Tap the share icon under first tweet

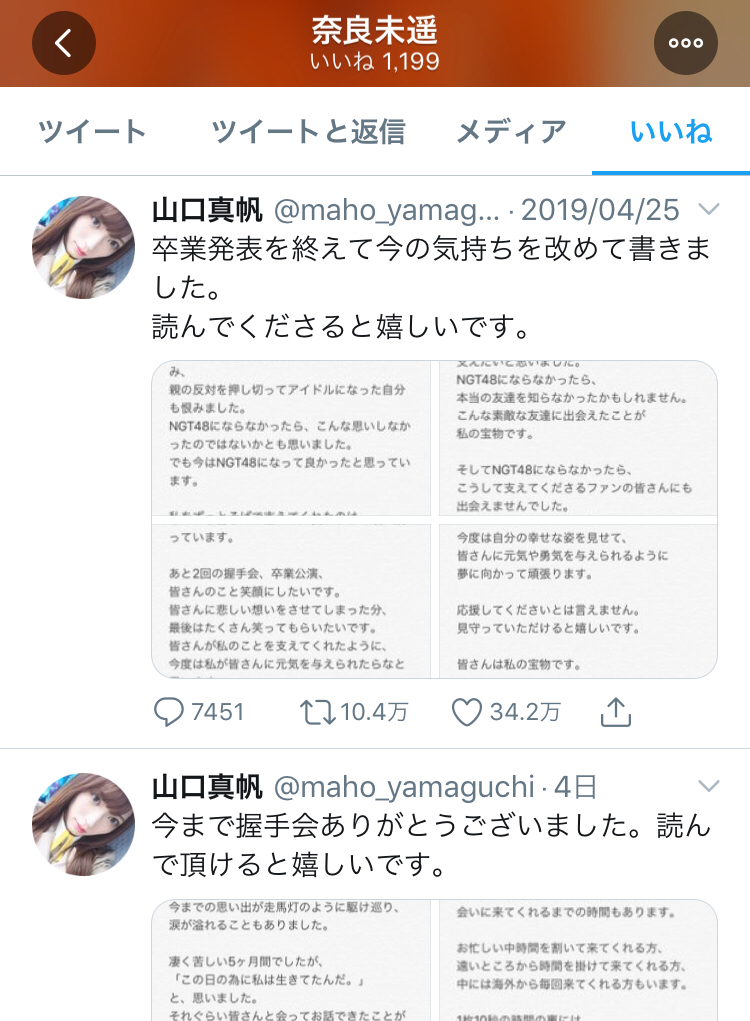616,712
